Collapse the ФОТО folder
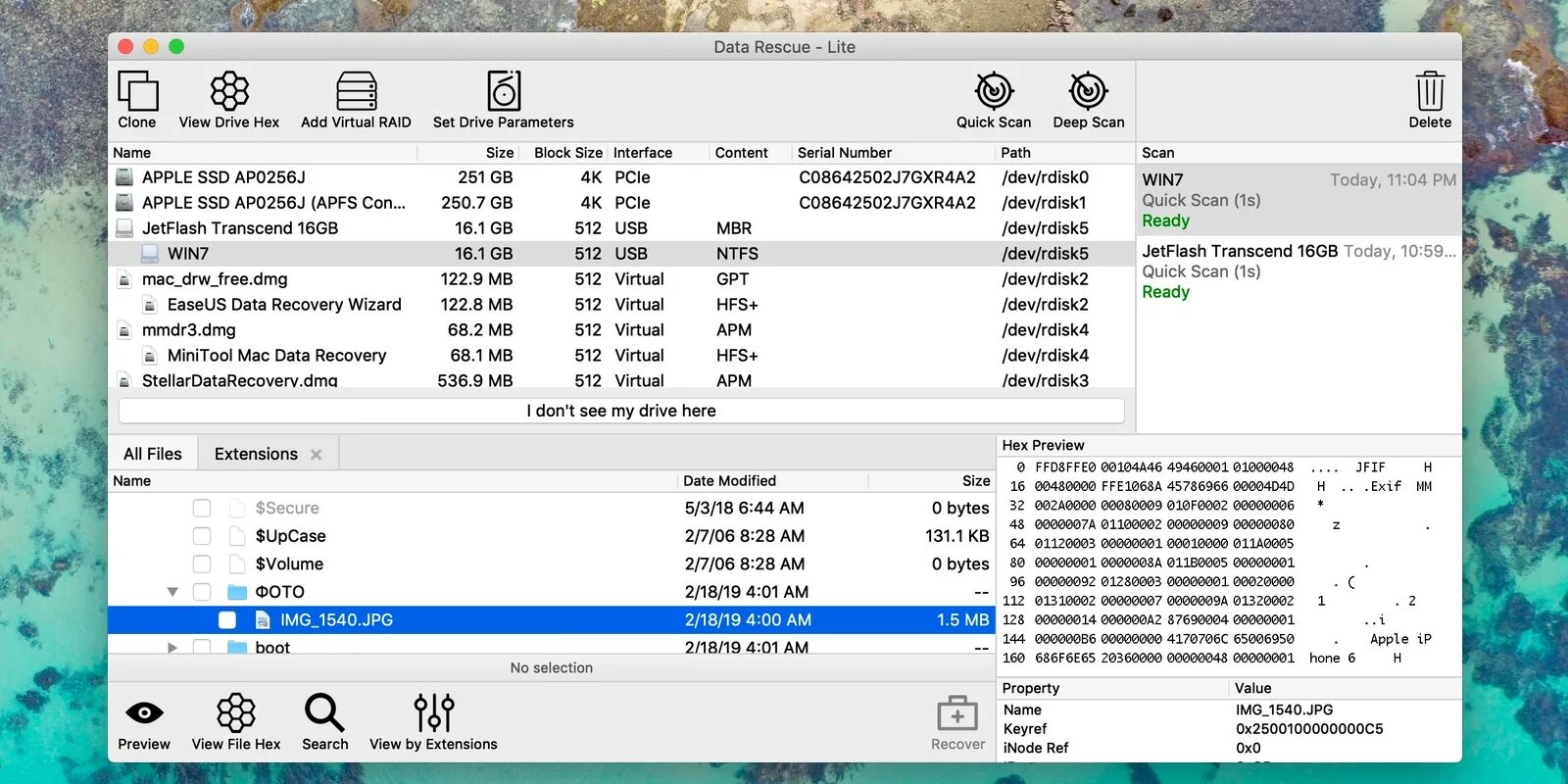The width and height of the screenshot is (1568, 784). [172, 592]
